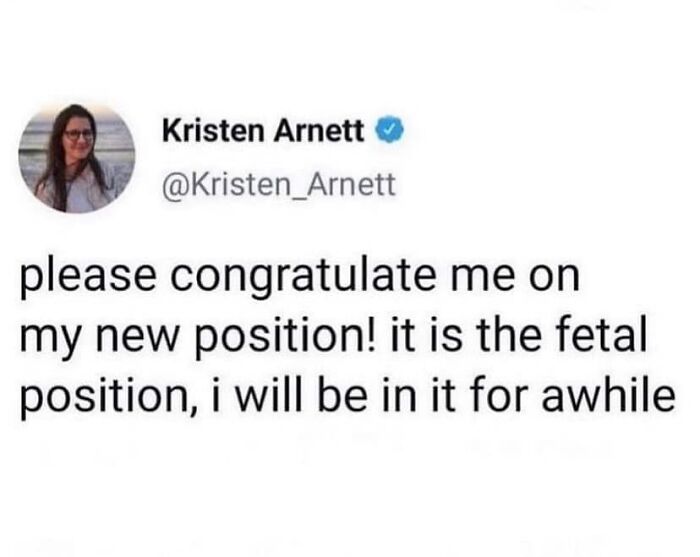Screen dimensions: 700x557
Task: Click the blue verified checkmark badge
Action: coord(387,132)
